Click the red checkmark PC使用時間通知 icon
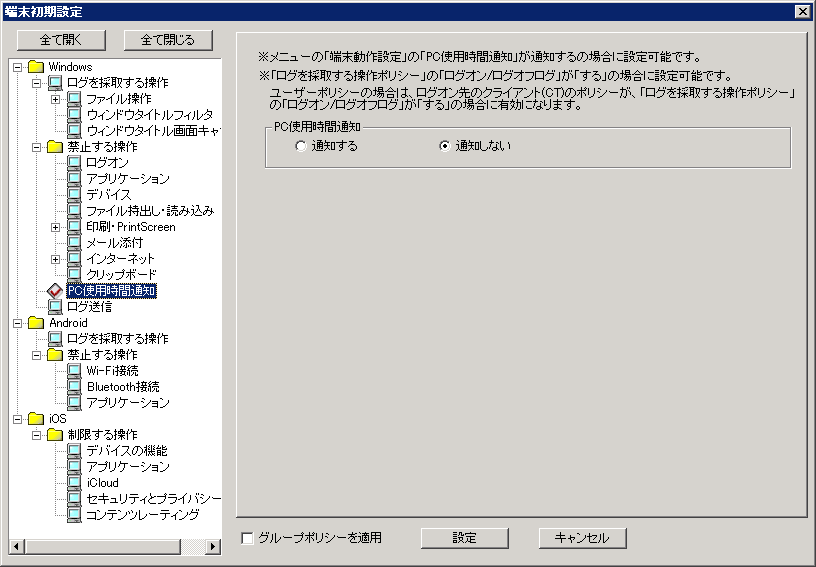Viewport: 816px width, 567px height. point(55,291)
